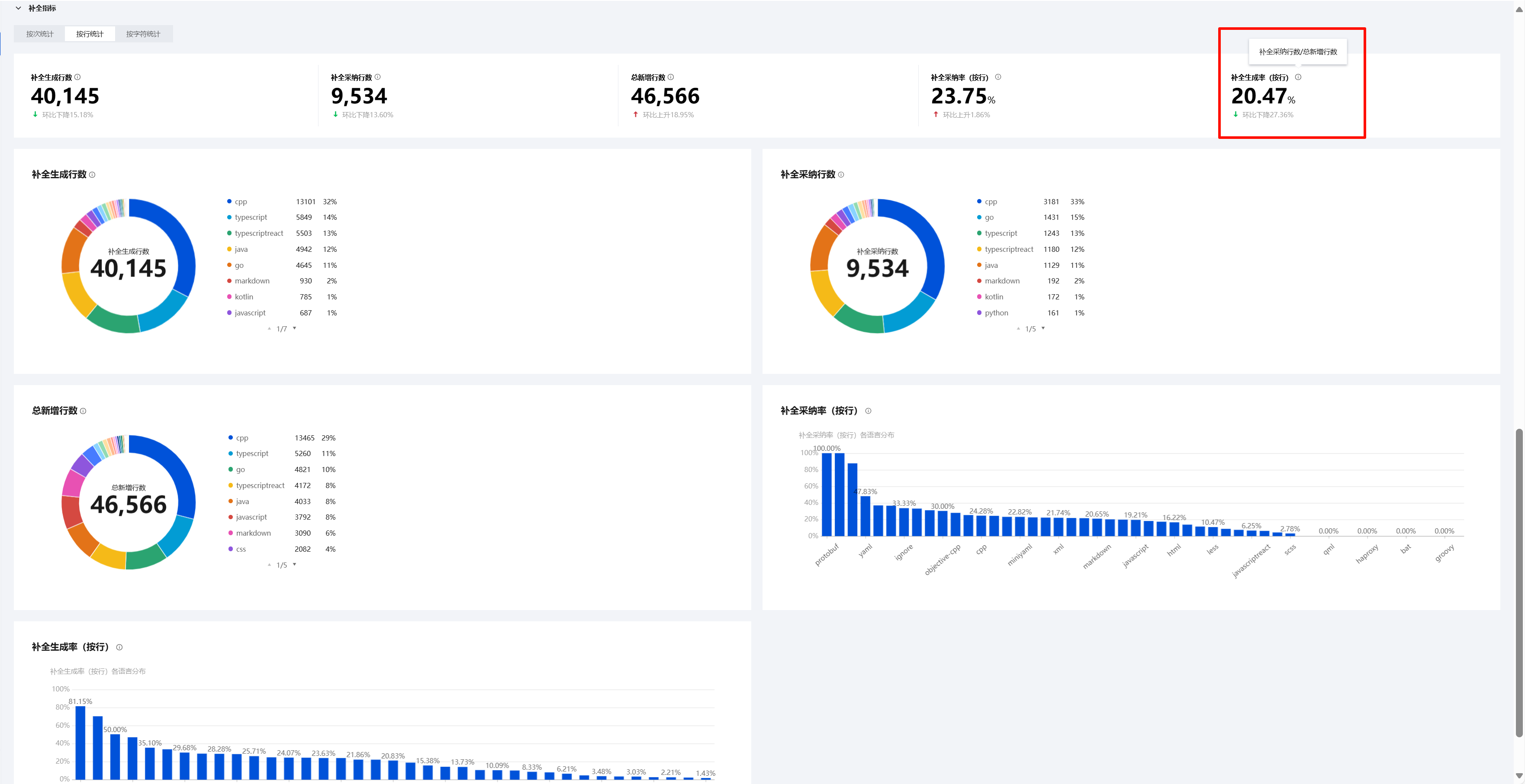Toggle go legend in 补全采纳行数 chart
The image size is (1525, 784).
[x=989, y=218]
